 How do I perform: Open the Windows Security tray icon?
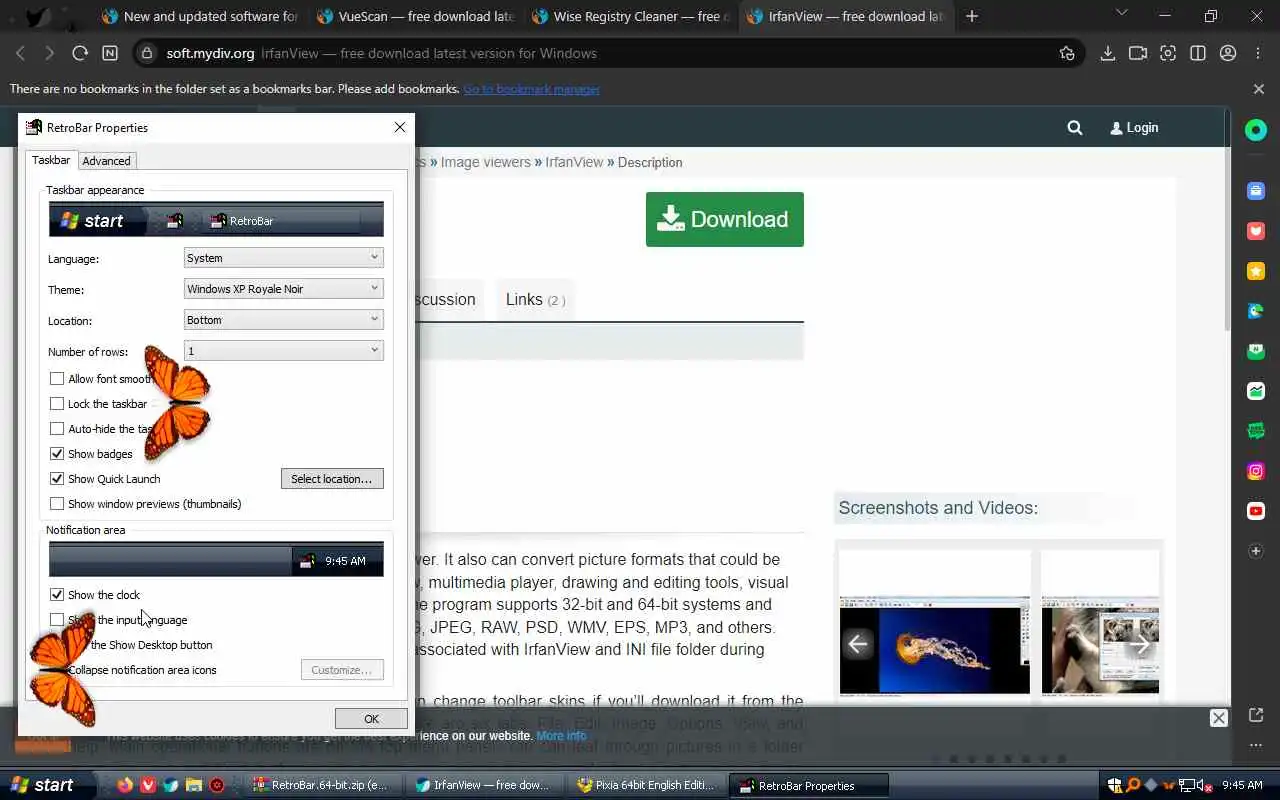point(1116,785)
